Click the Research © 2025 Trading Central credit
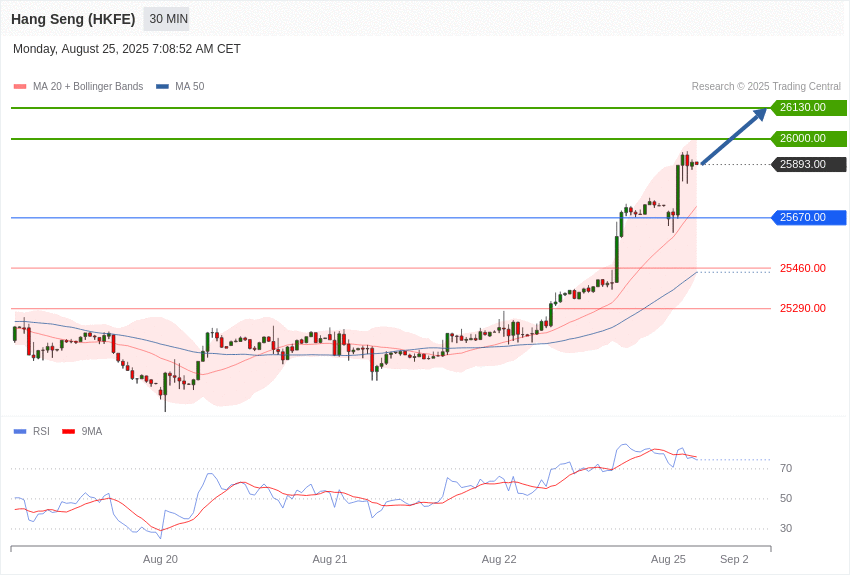Viewport: 850px width, 576px height. pos(766,86)
